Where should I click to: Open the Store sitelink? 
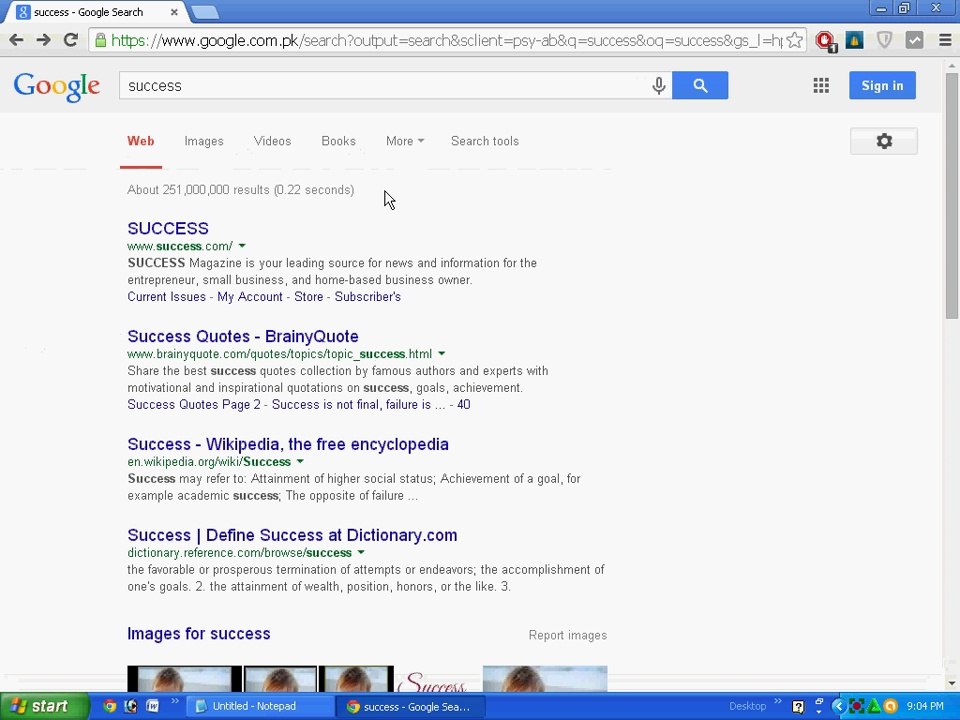point(309,297)
